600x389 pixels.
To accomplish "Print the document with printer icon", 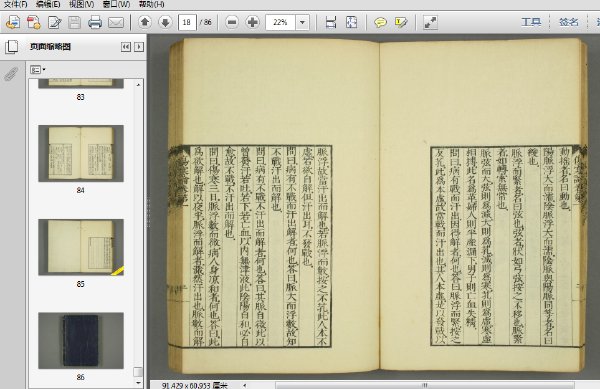I will click(95, 22).
